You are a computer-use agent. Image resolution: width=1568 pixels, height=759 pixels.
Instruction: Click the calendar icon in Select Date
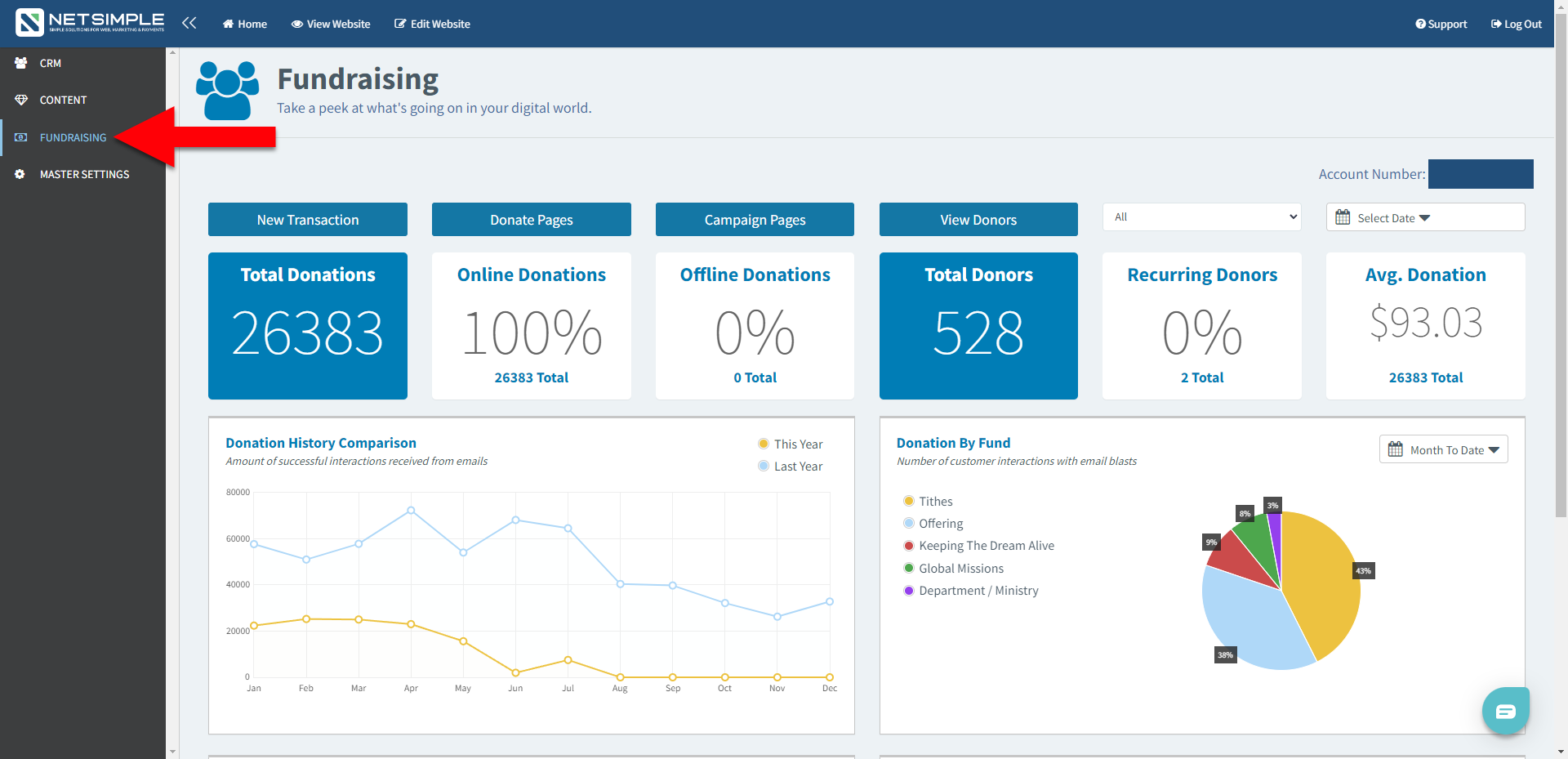click(1343, 217)
